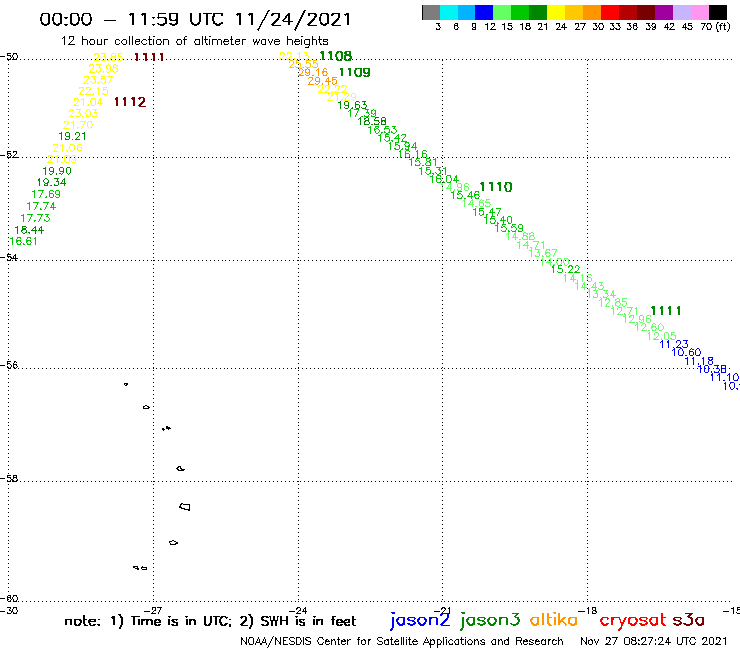Select the wave height value 21.04

[88, 102]
